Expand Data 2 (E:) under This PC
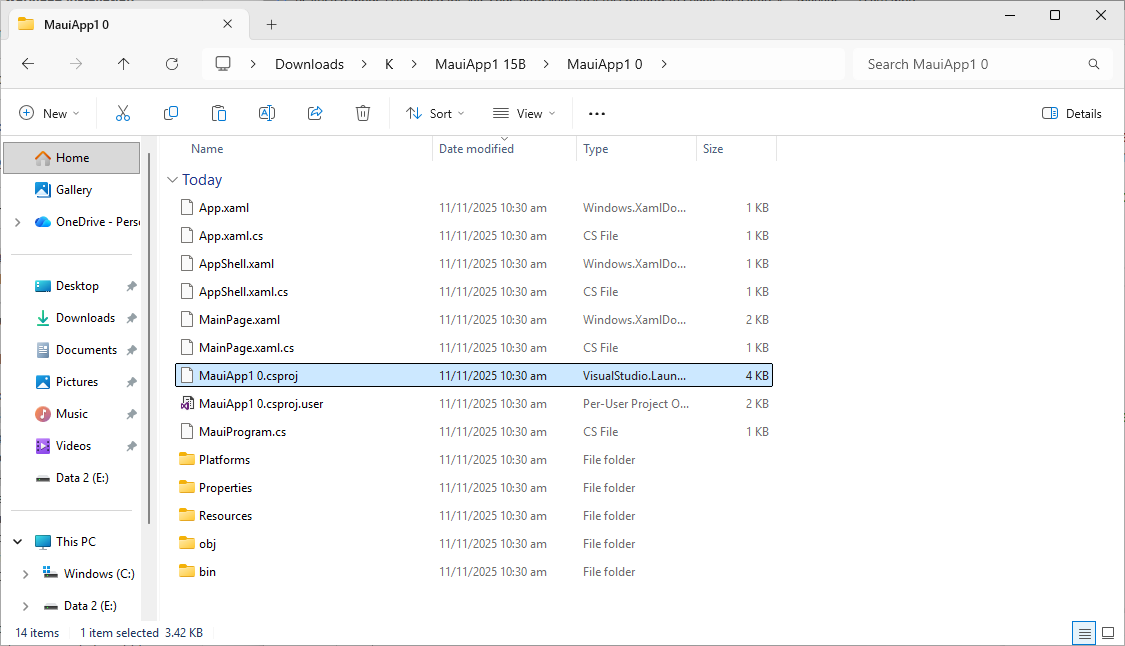This screenshot has width=1125, height=646. 26,607
